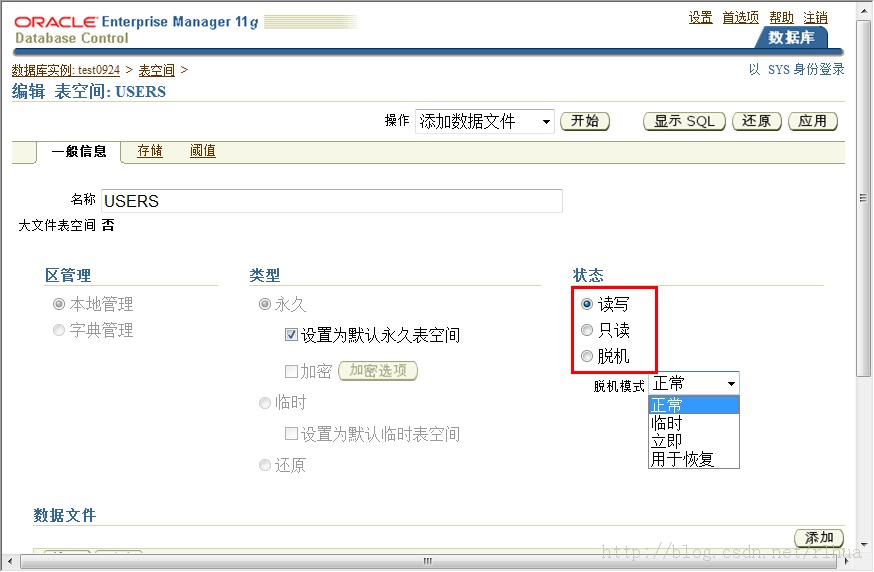Open the 设置 link
Image resolution: width=874 pixels, height=572 pixels.
point(701,17)
